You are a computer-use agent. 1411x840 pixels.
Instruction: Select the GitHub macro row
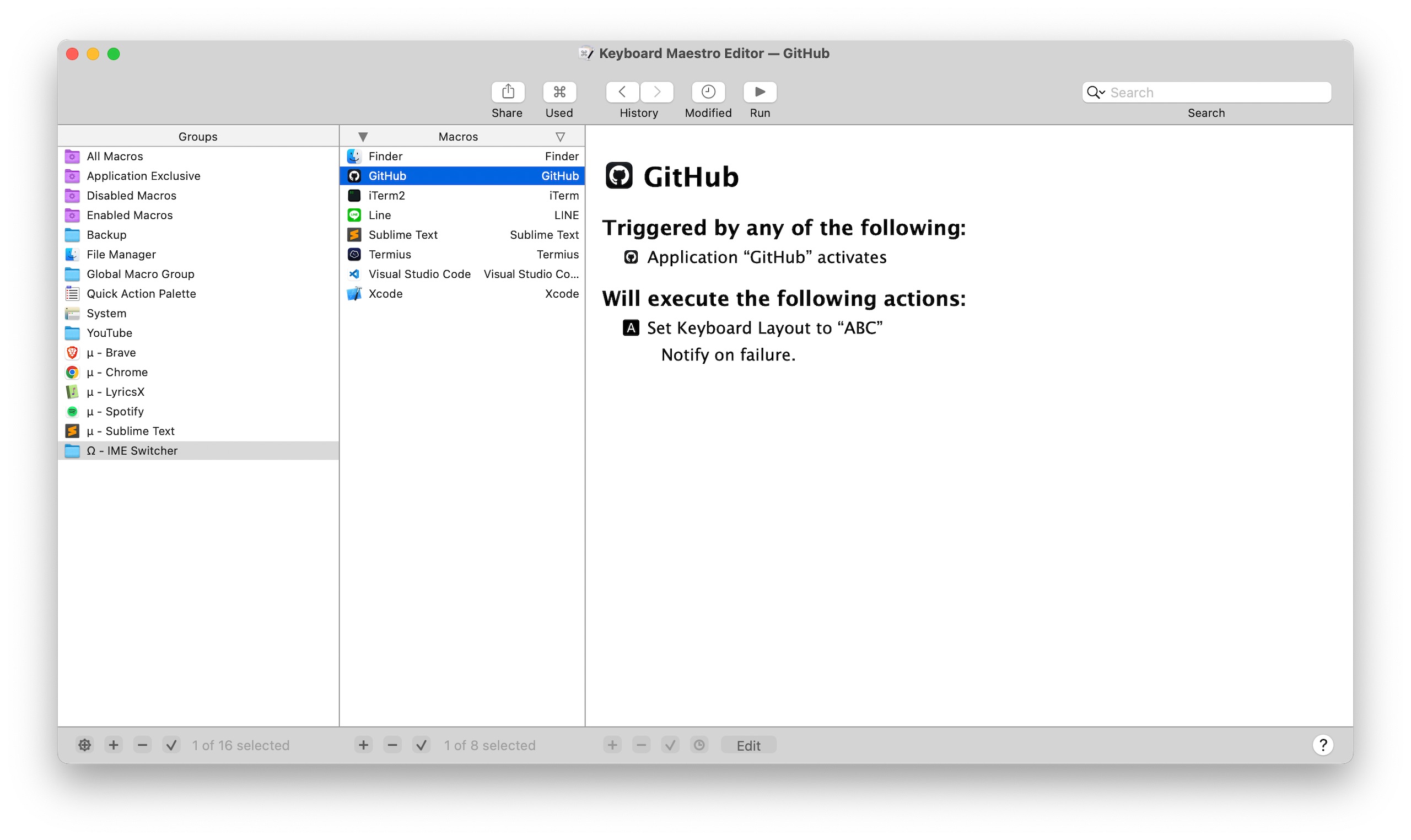click(462, 176)
